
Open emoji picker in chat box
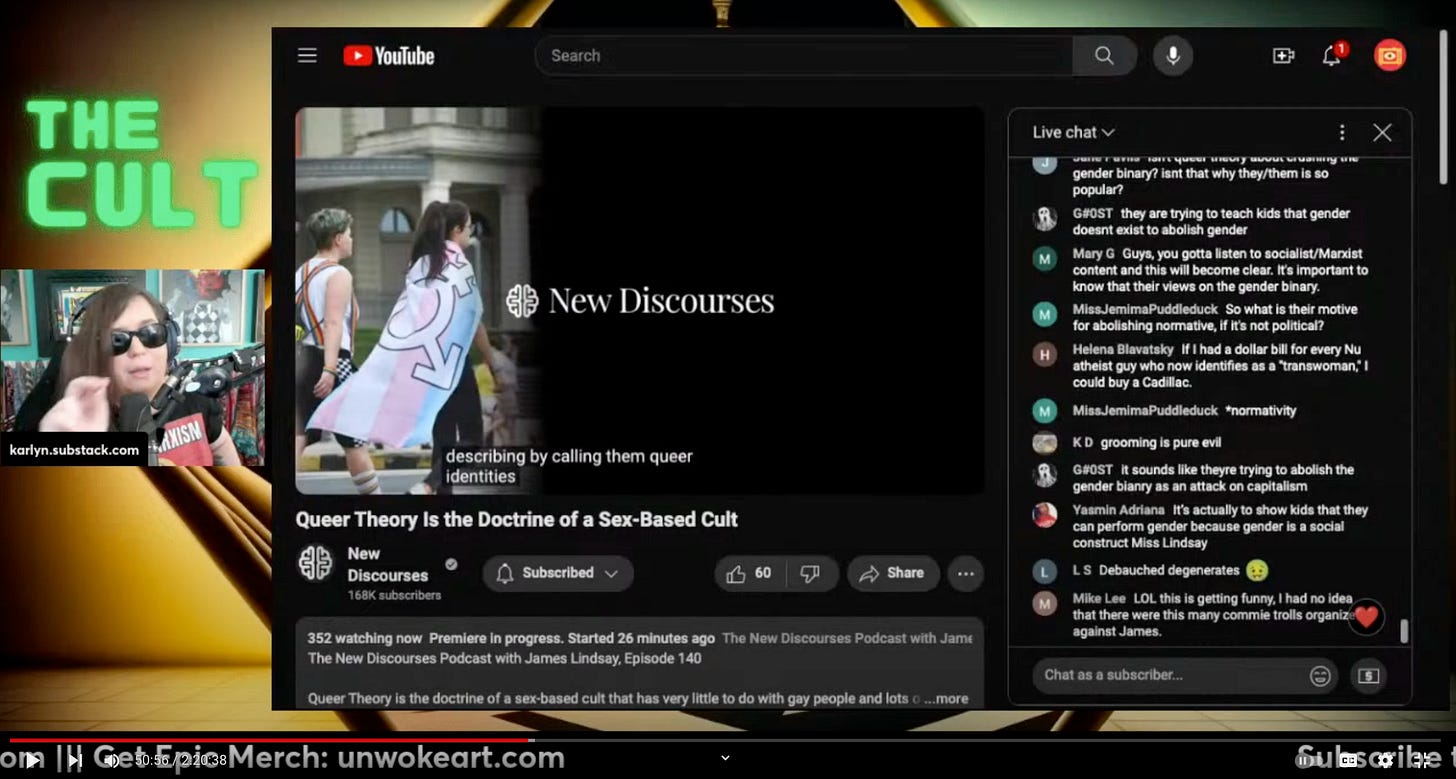(x=1320, y=676)
